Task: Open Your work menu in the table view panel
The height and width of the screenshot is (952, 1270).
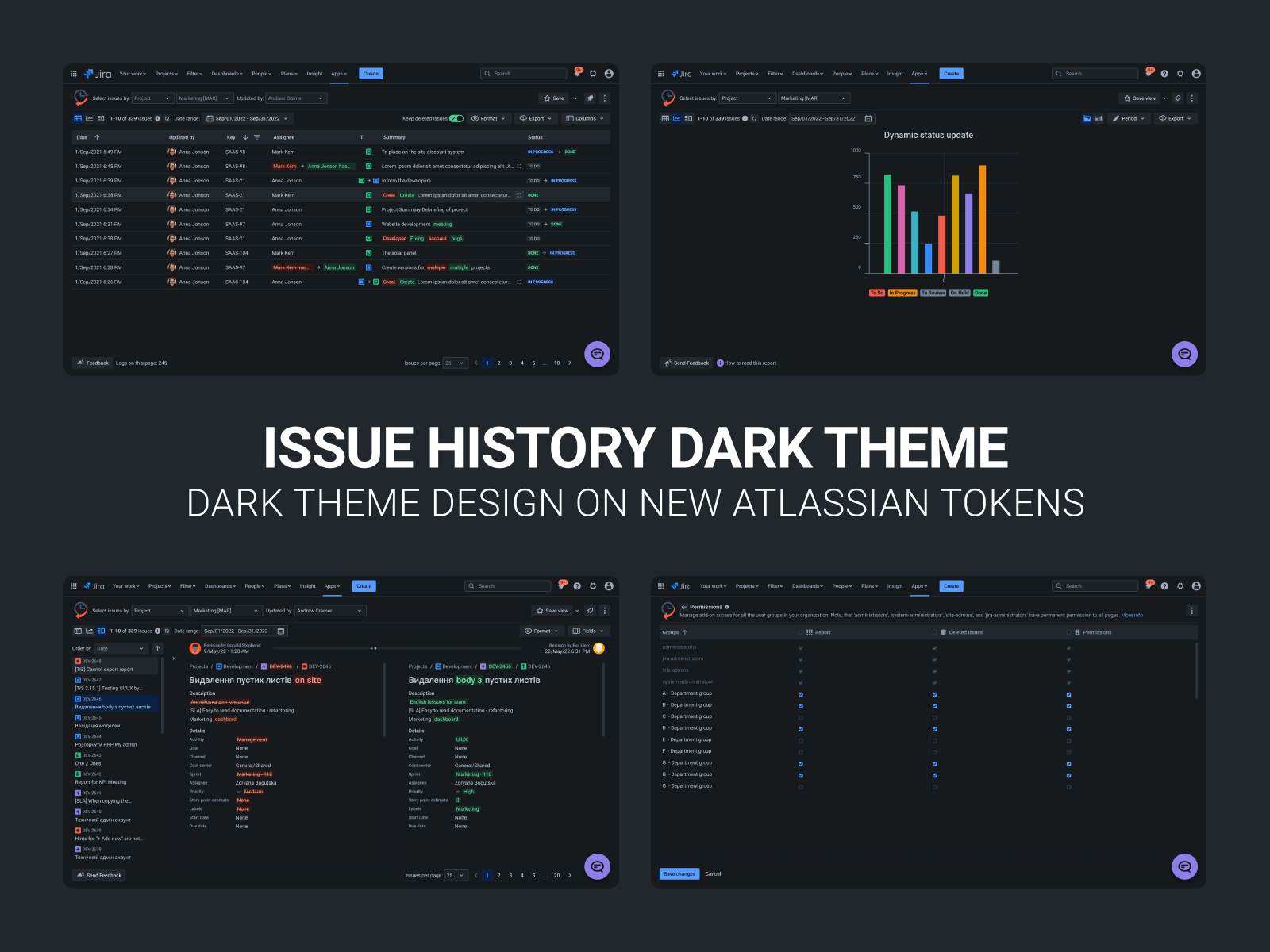Action: pos(133,74)
